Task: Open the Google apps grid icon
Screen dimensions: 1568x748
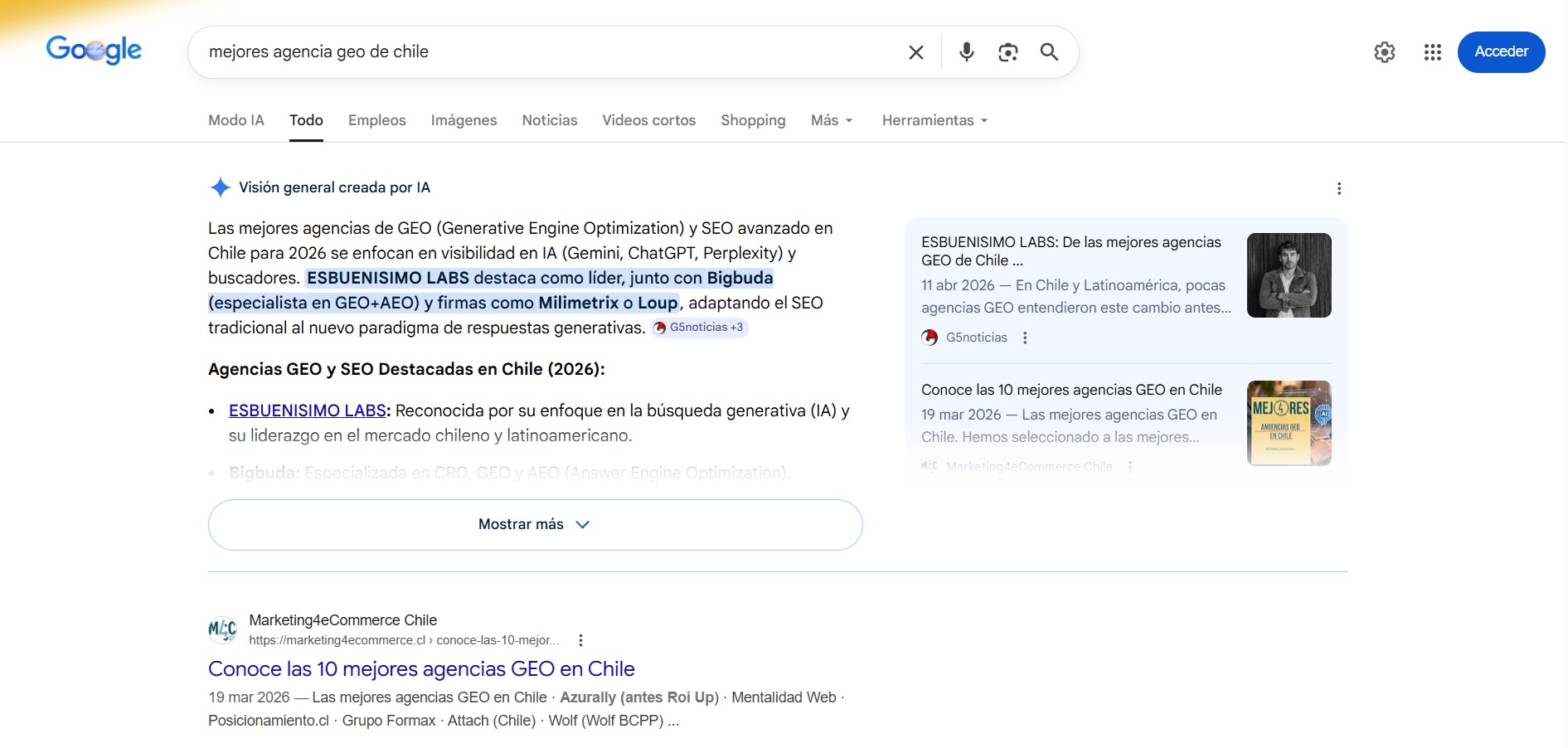Action: pyautogui.click(x=1432, y=52)
